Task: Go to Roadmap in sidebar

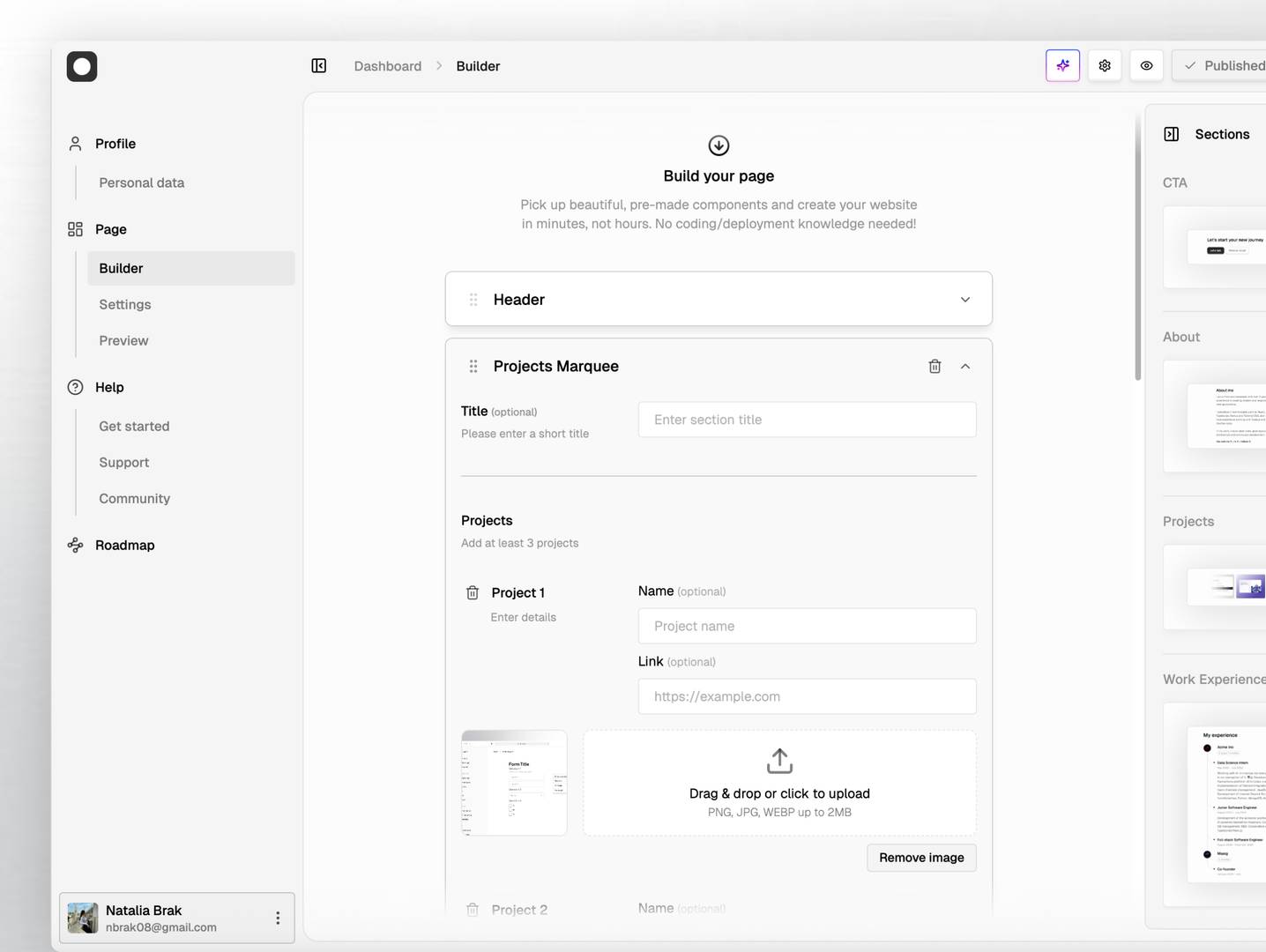Action: (124, 545)
